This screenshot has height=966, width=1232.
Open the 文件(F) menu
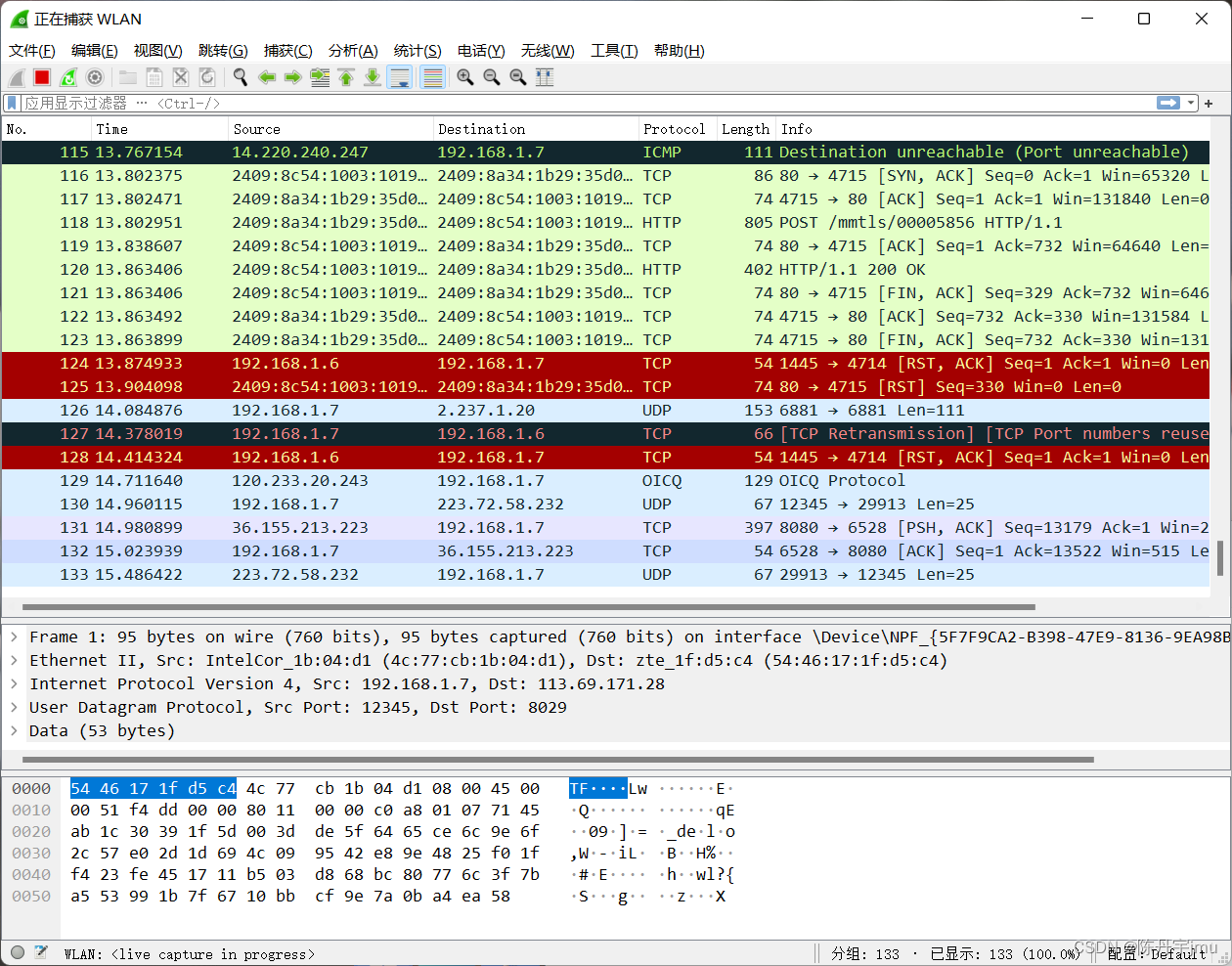[32, 51]
